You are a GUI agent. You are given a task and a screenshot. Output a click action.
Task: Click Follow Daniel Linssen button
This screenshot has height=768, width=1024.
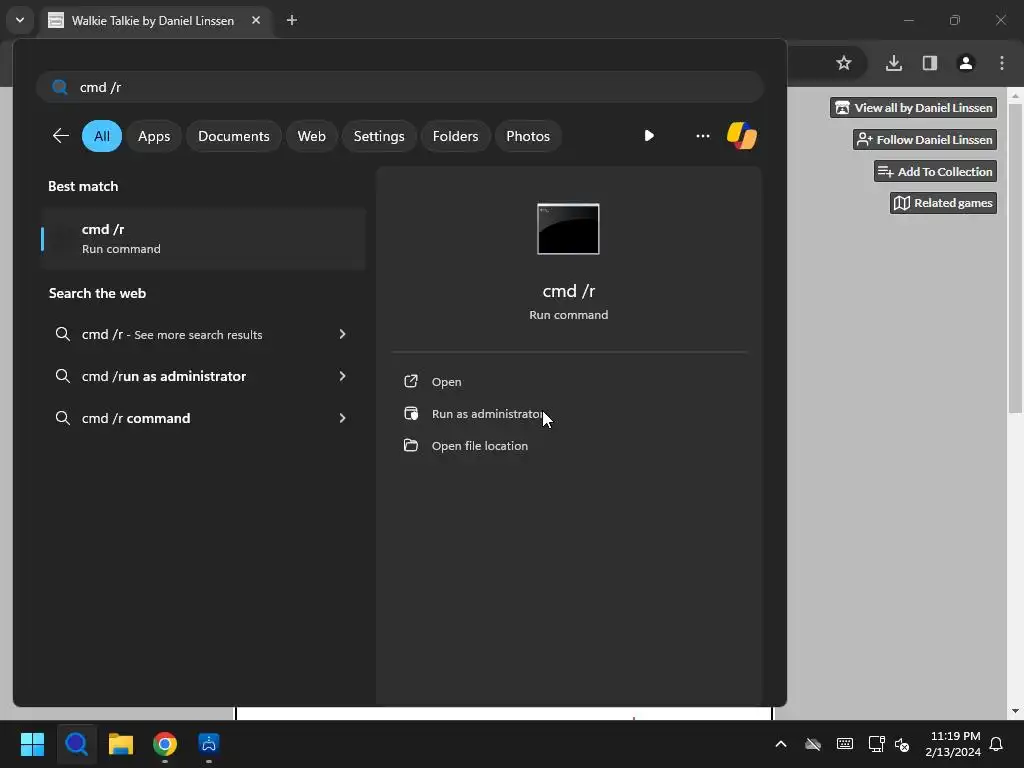pyautogui.click(x=925, y=140)
